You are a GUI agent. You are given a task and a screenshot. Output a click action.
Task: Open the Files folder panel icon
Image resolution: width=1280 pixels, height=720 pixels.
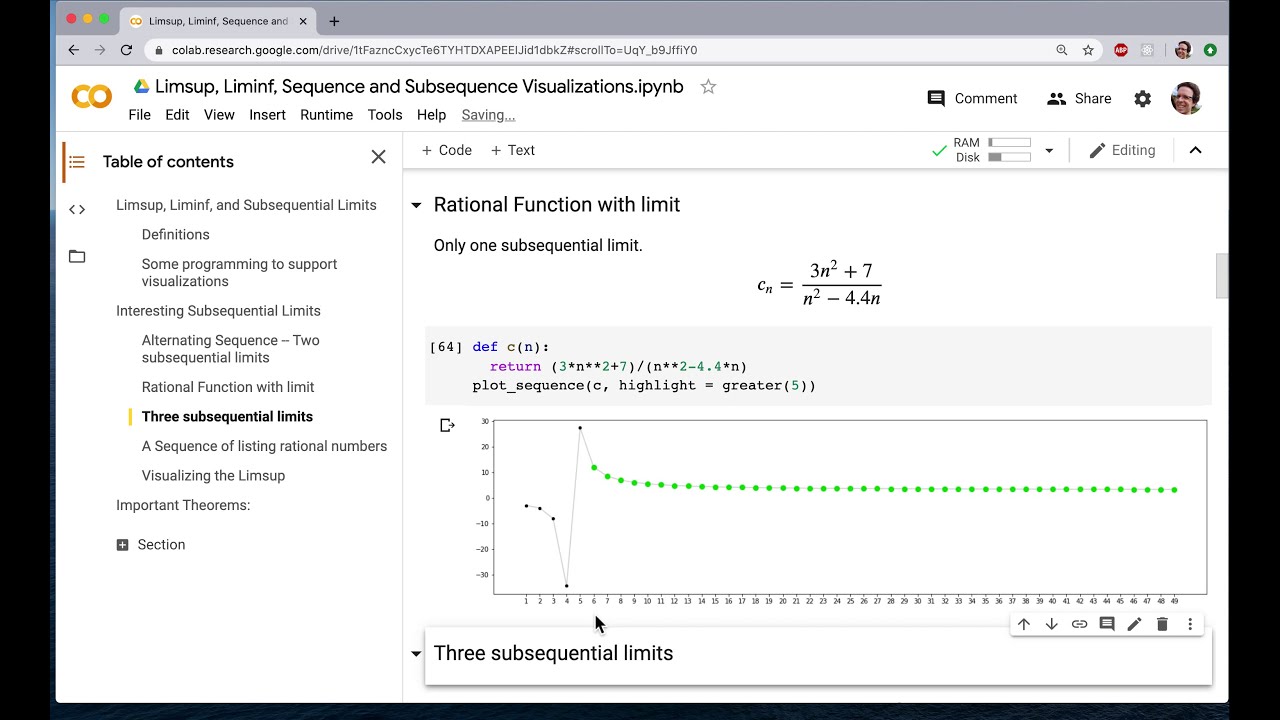click(x=77, y=256)
